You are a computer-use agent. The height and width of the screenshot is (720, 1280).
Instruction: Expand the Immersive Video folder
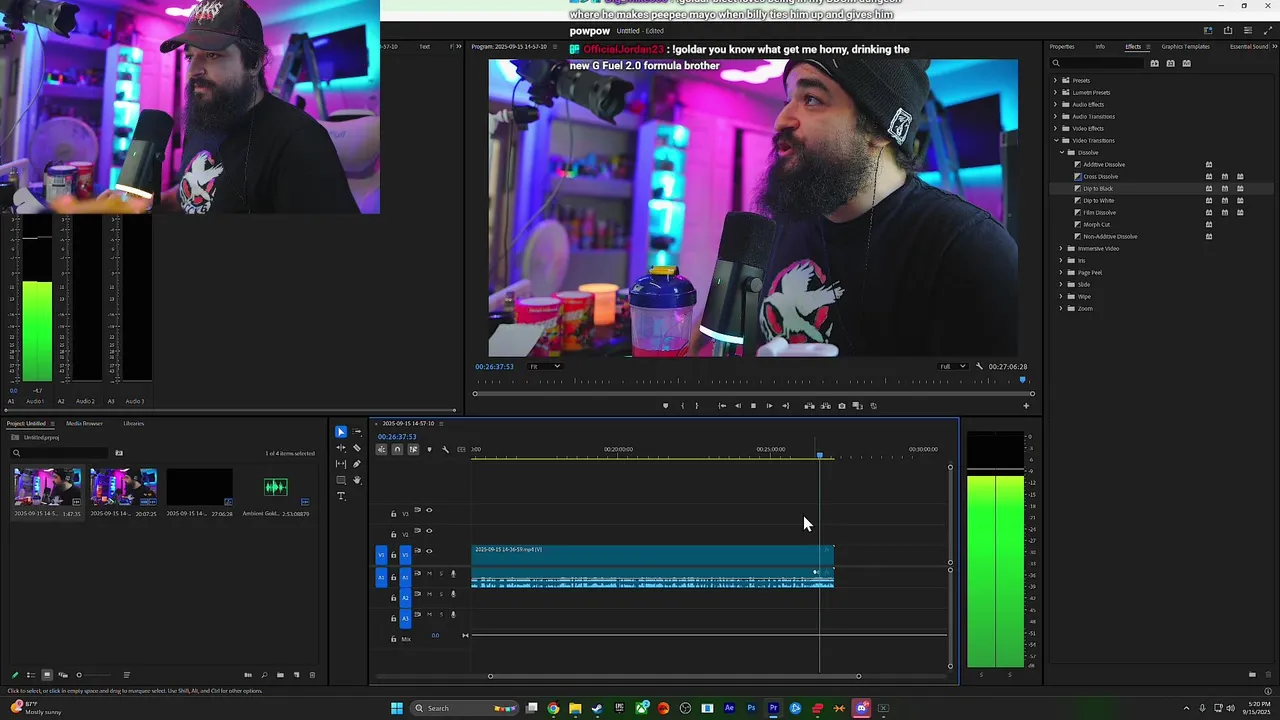(x=1061, y=248)
